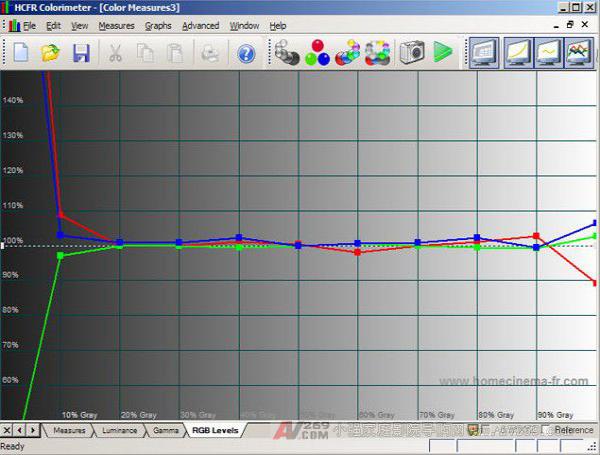Switch to the Gamma tab
The image size is (600, 455).
point(164,430)
